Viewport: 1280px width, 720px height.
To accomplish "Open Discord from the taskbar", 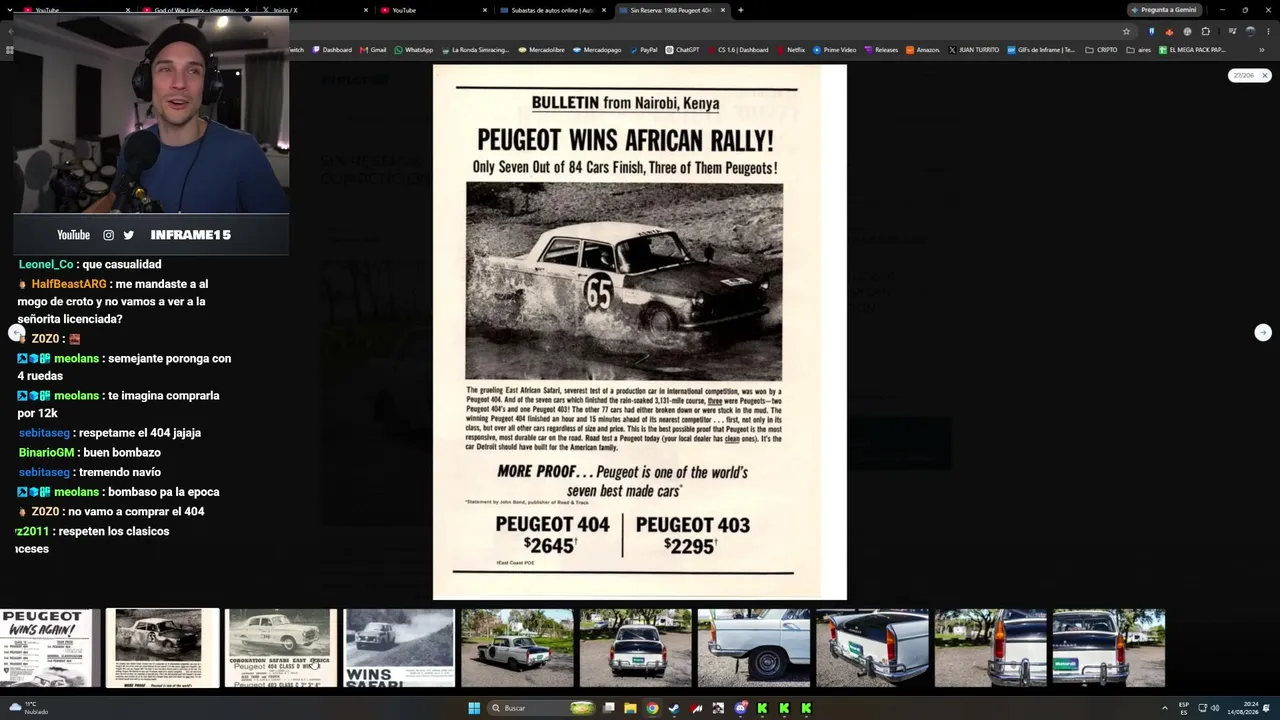I will click(740, 708).
